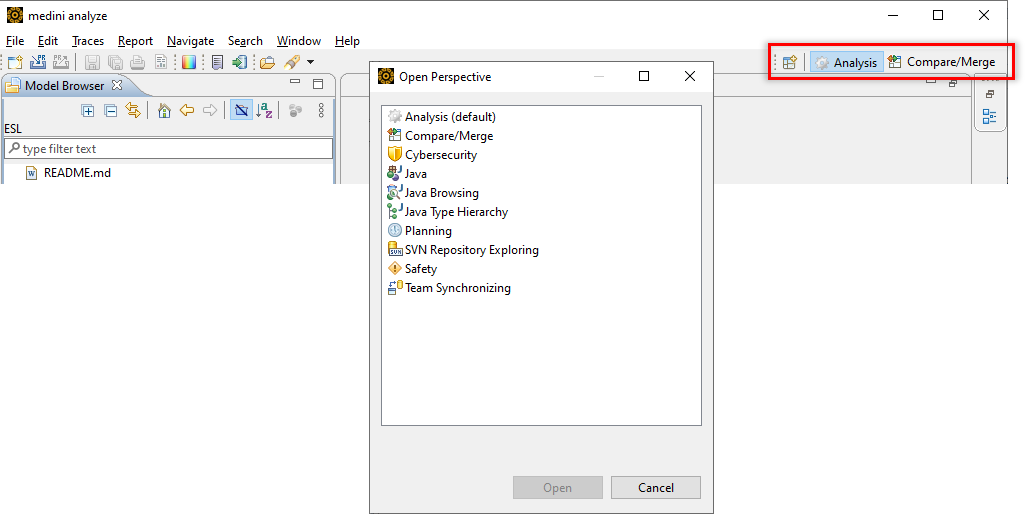The image size is (1025, 514).
Task: Click the restore icon in right trim stack
Action: 990,94
